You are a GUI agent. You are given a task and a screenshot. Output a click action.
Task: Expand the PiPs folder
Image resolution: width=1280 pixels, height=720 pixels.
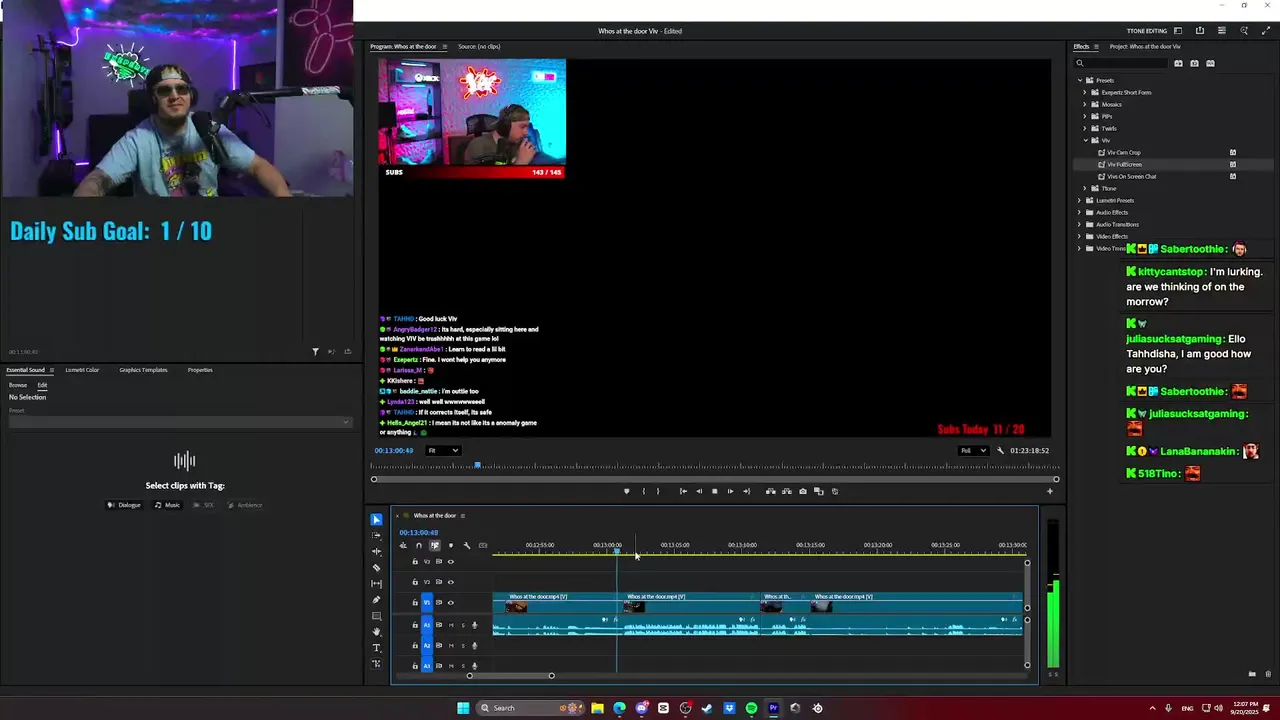click(x=1085, y=116)
